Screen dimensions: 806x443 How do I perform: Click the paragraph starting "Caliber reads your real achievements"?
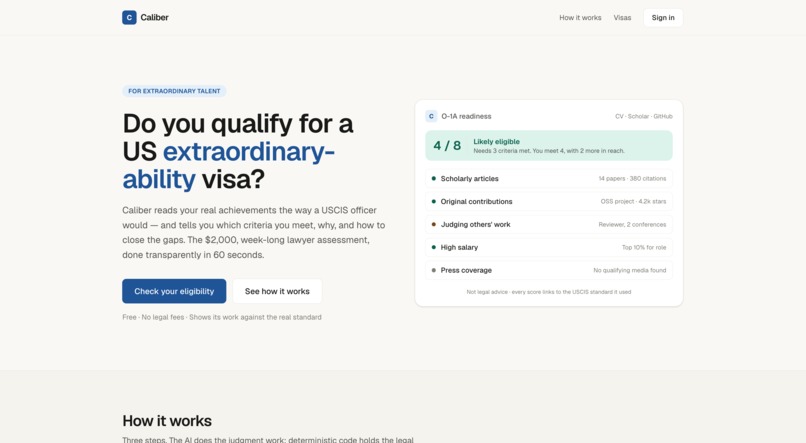(254, 232)
